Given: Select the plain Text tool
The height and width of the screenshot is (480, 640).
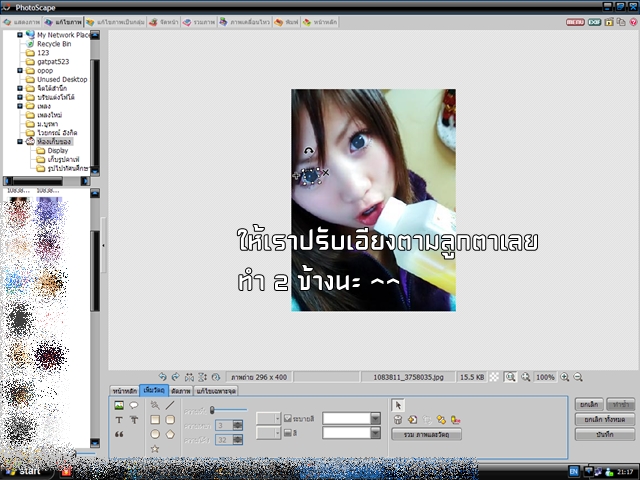Looking at the screenshot, I should click(x=119, y=420).
